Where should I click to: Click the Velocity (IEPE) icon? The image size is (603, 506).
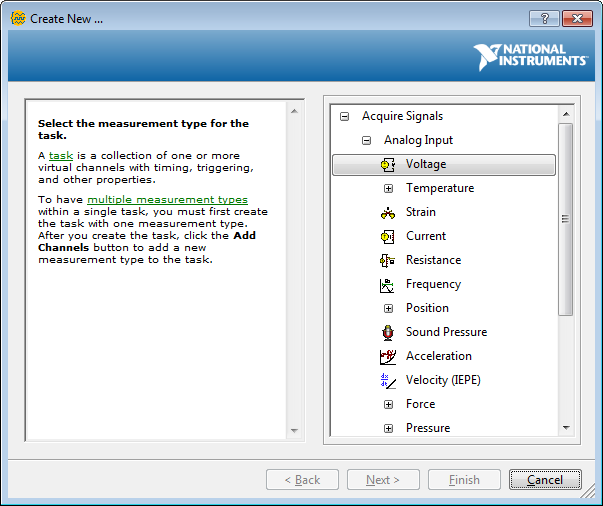point(388,381)
